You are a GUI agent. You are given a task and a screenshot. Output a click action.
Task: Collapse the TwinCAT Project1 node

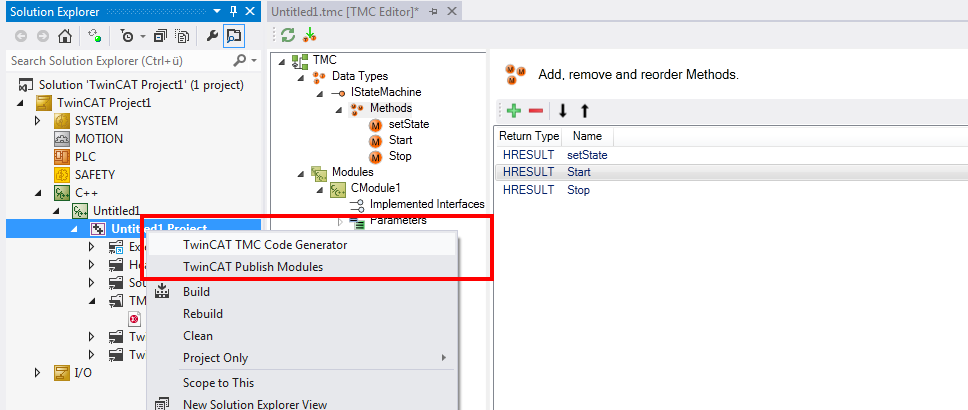(x=22, y=103)
